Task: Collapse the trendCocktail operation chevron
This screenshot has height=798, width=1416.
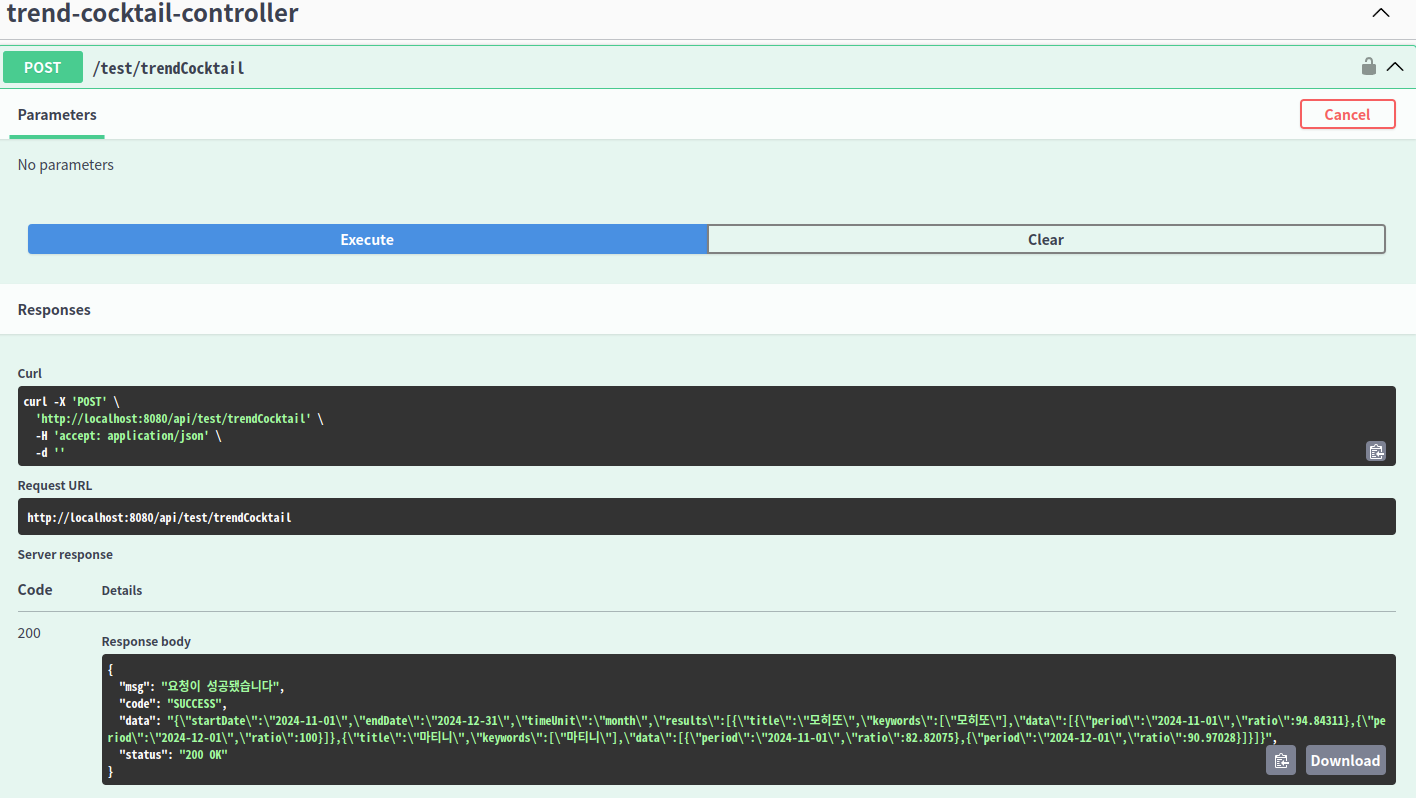Action: tap(1396, 65)
